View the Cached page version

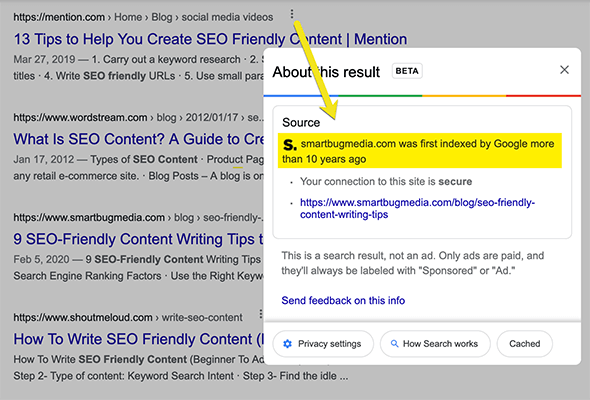click(x=525, y=344)
